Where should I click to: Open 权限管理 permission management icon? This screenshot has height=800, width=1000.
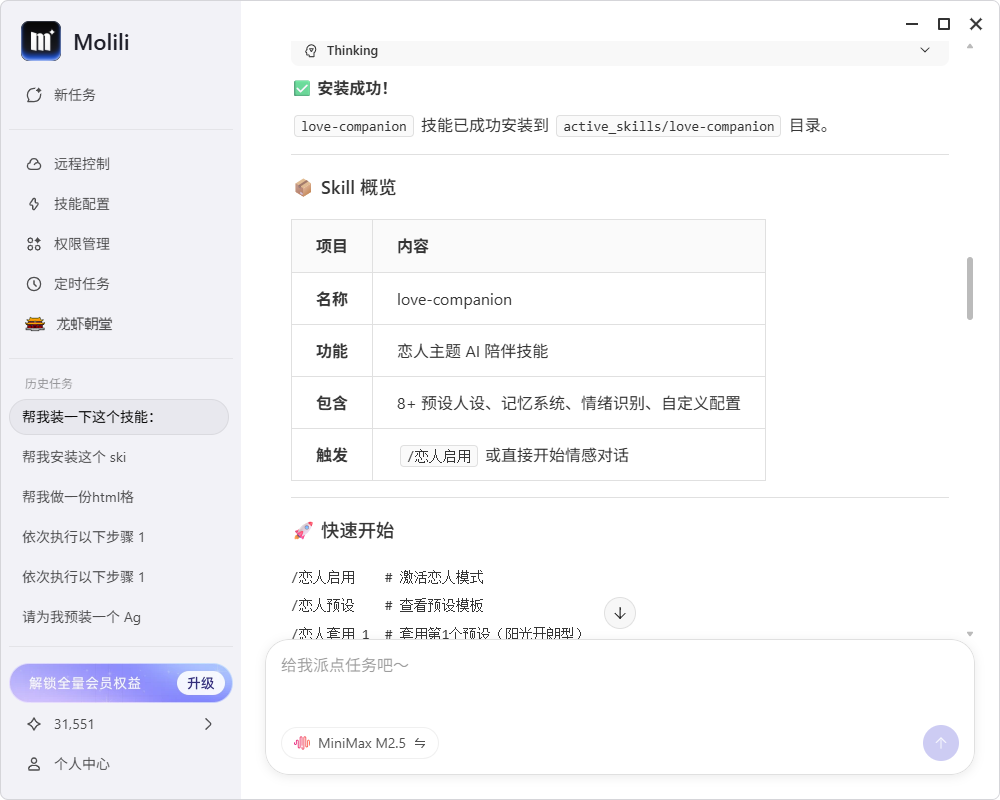34,244
